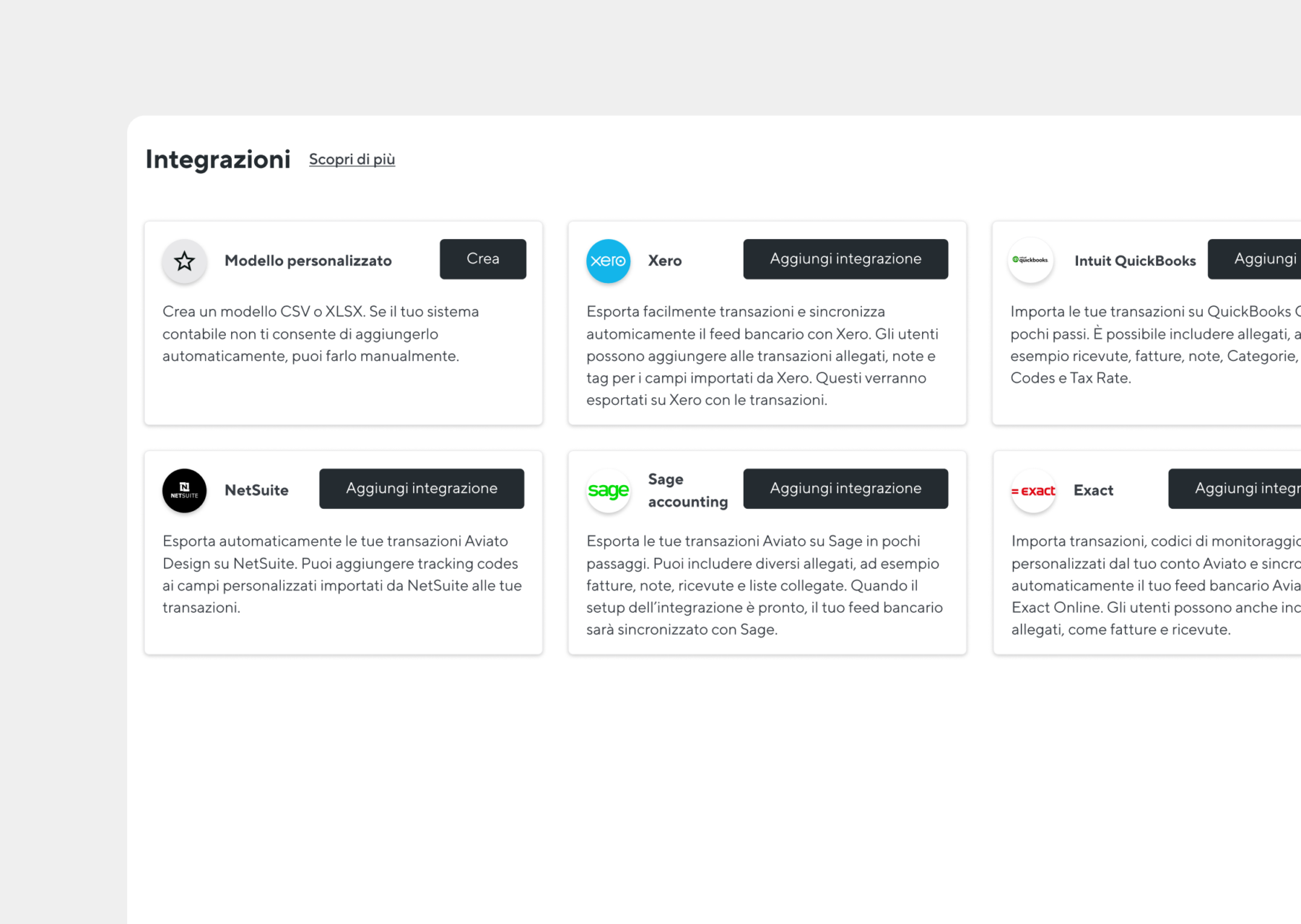Add the Sage accounting integration

point(845,489)
